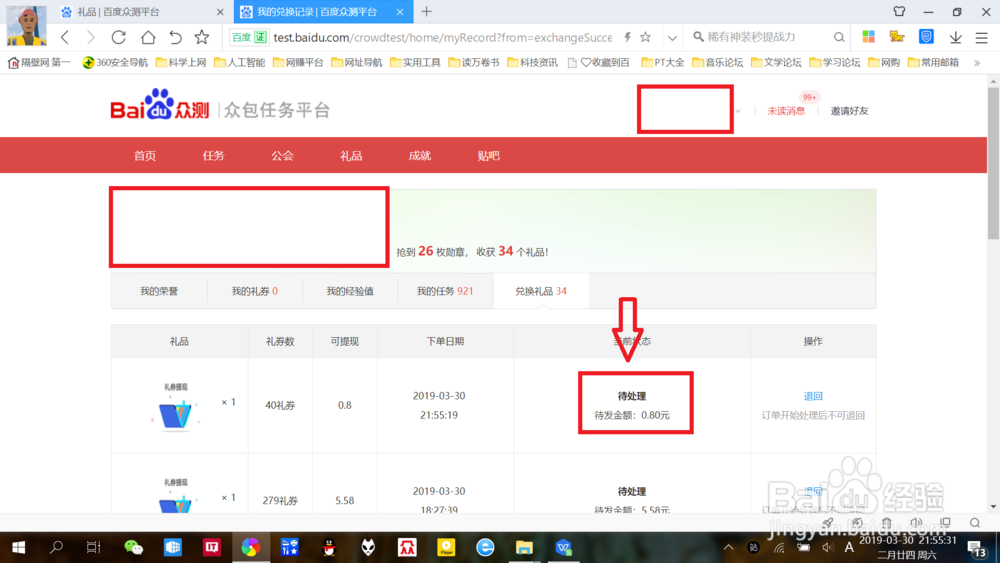Select 我的荣誉 tab

click(159, 291)
